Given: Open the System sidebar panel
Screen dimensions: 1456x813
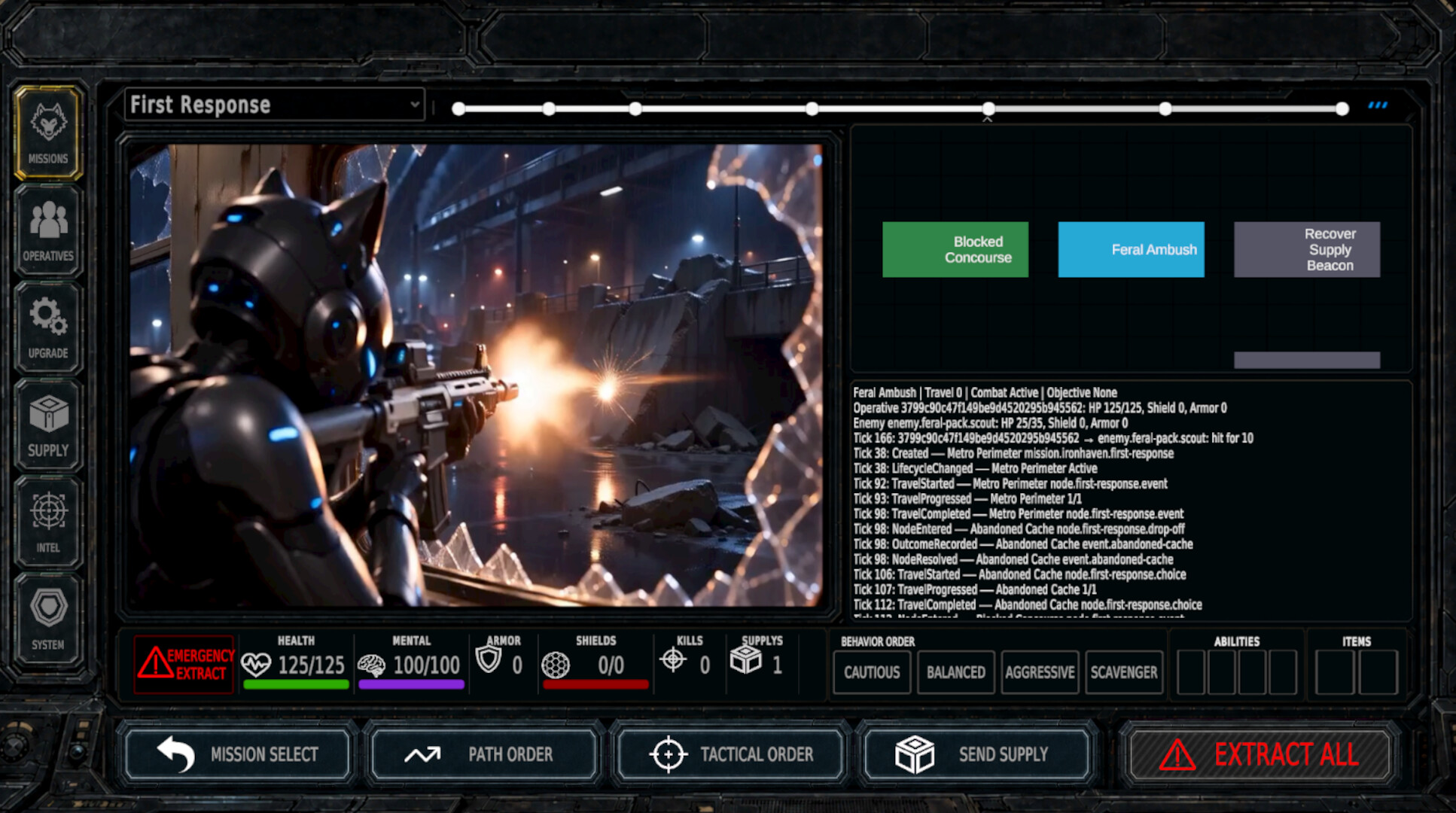Looking at the screenshot, I should tap(48, 618).
